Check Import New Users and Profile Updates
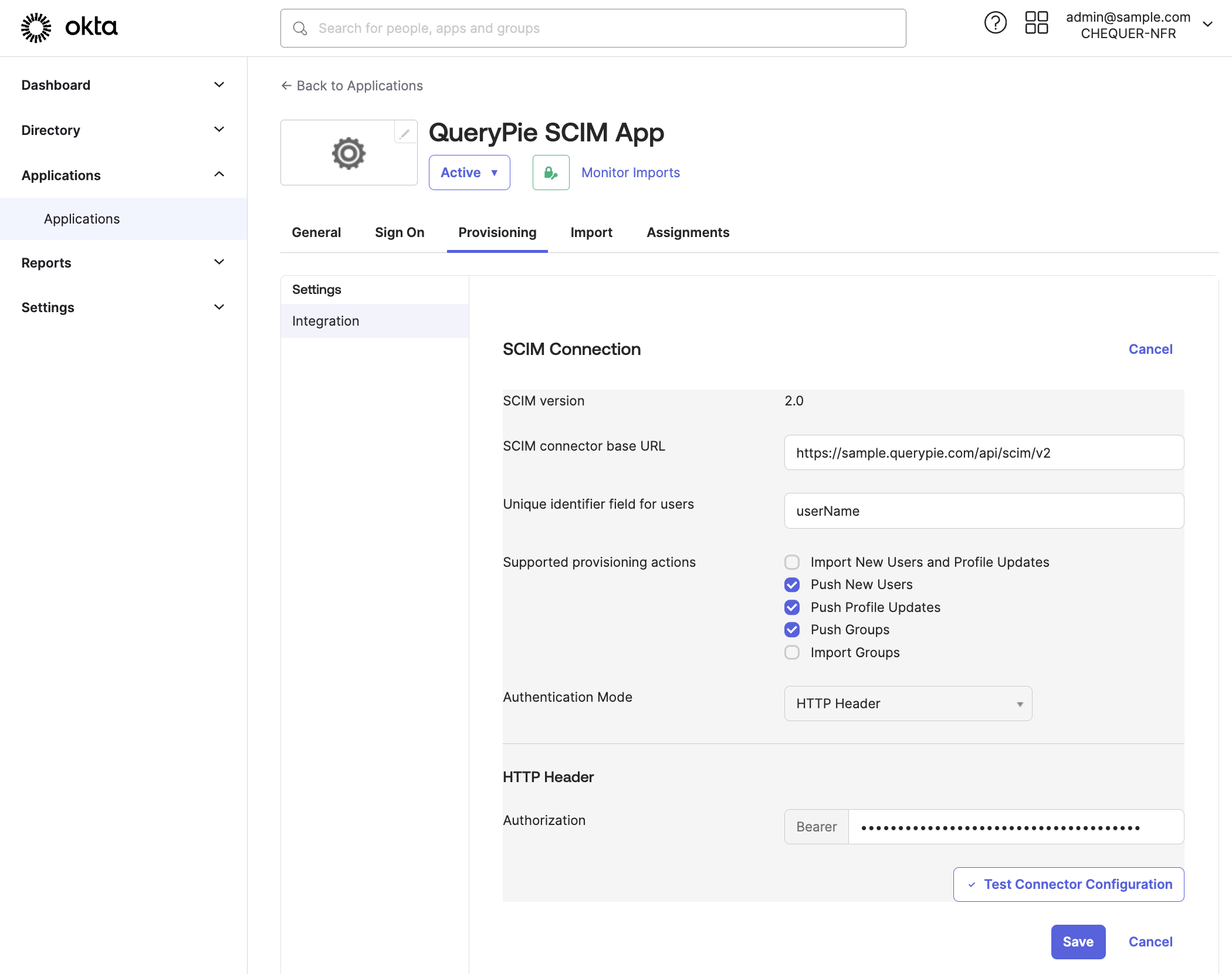Viewport: 1232px width, 974px height. point(792,562)
